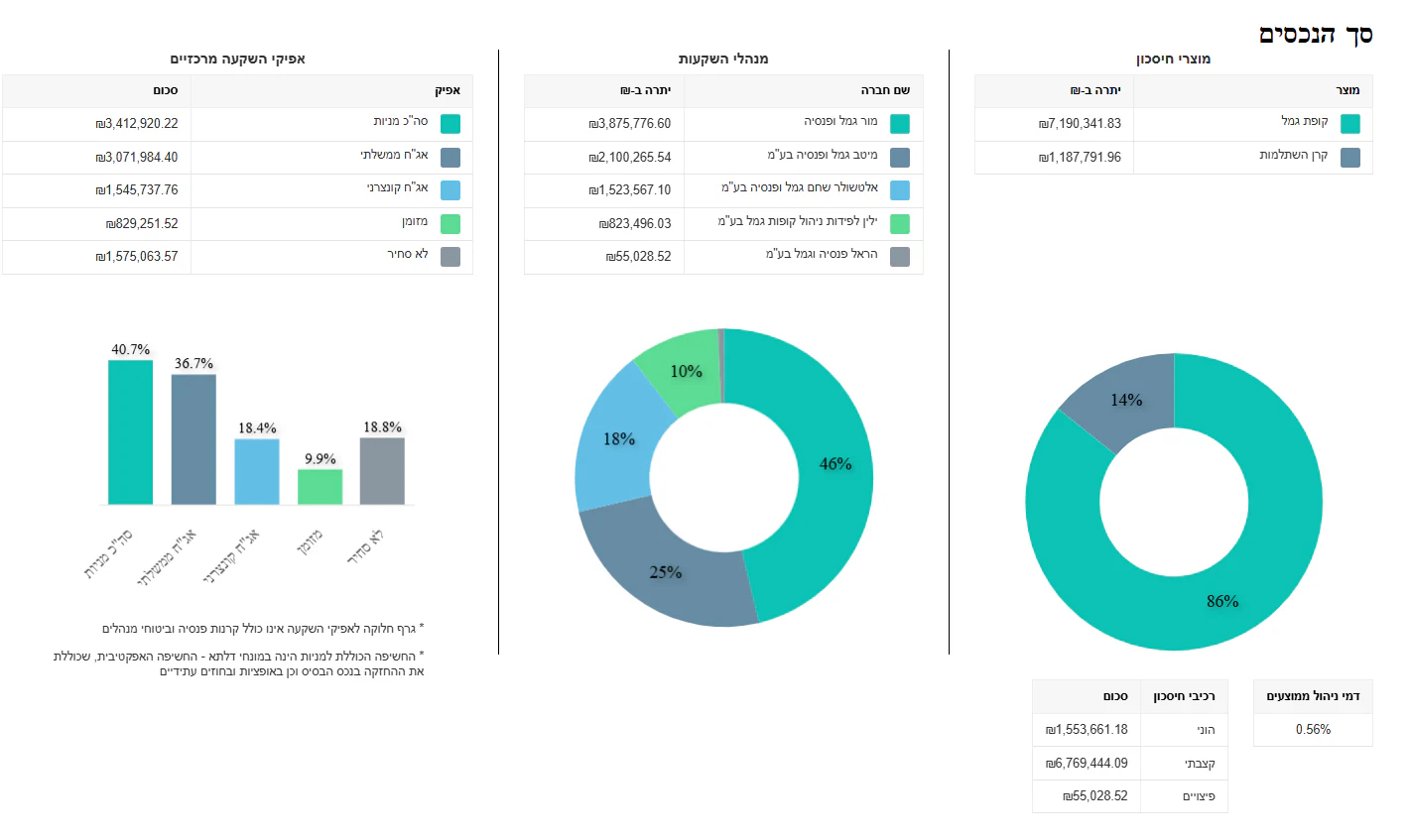Click the דמי ניהול ממוצעים header
The height and width of the screenshot is (840, 1411).
[x=1313, y=696]
